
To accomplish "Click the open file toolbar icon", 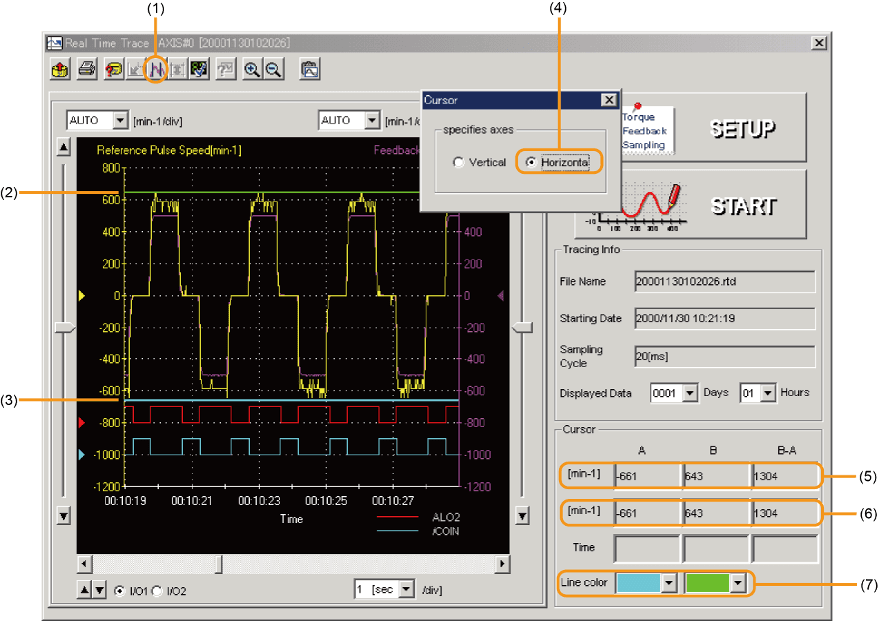I will [61, 70].
